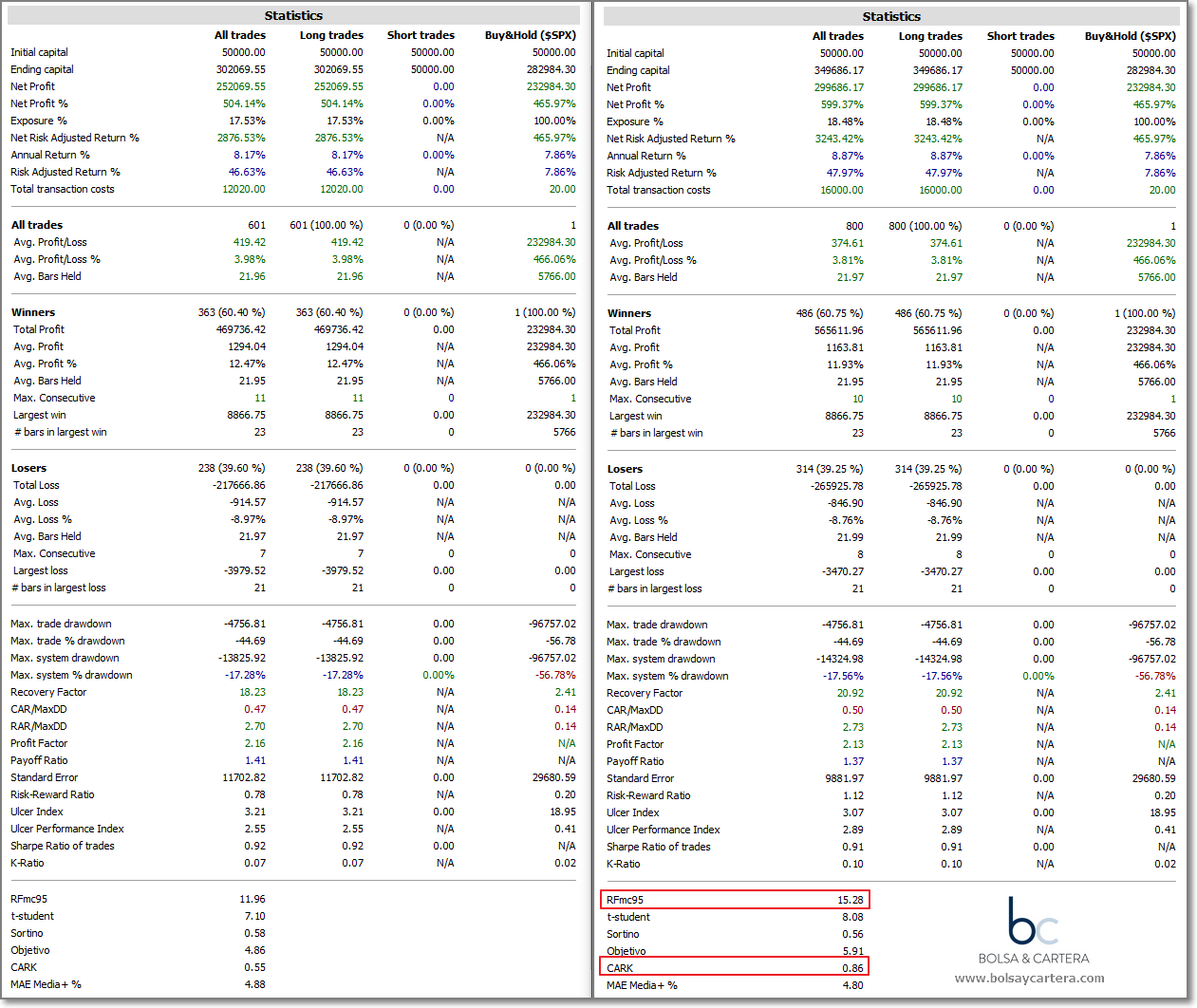1197x1008 pixels.
Task: Select the Payoff Ratio 1.37 under All trades
Action: pos(853,761)
